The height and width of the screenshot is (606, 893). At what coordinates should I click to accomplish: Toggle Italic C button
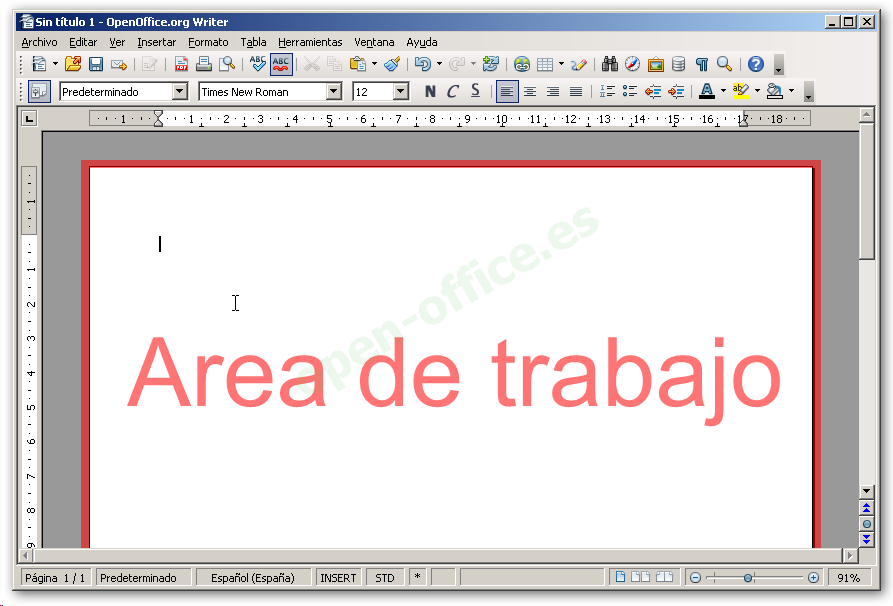coord(453,91)
